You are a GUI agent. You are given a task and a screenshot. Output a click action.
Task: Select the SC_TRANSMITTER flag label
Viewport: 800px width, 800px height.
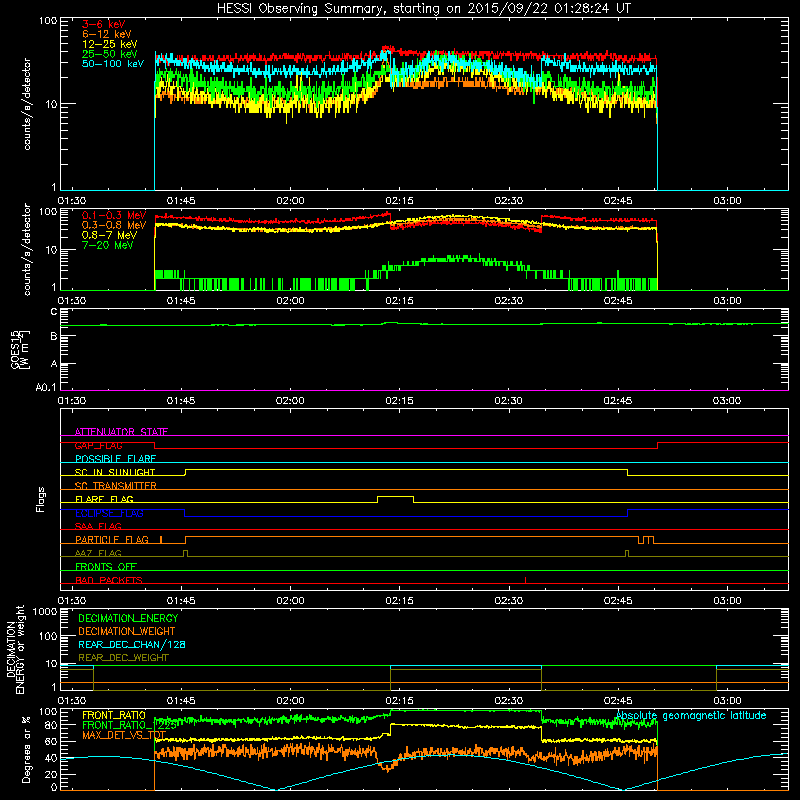[x=116, y=486]
